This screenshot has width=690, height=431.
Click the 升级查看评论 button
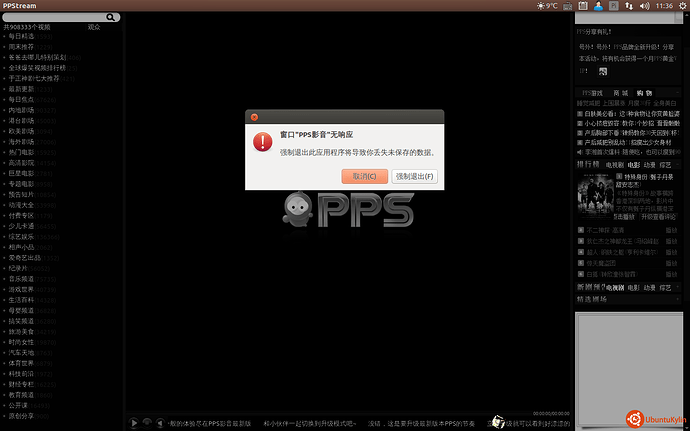coord(658,217)
